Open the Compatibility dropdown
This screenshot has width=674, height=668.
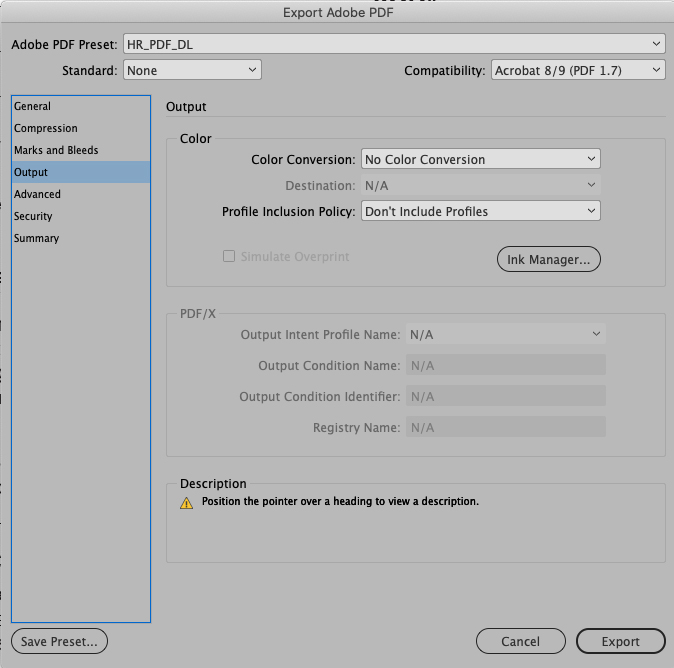point(578,70)
